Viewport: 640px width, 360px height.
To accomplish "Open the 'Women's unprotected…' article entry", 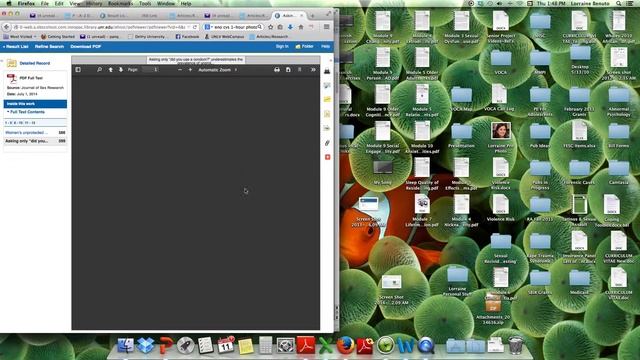I will coord(26,133).
